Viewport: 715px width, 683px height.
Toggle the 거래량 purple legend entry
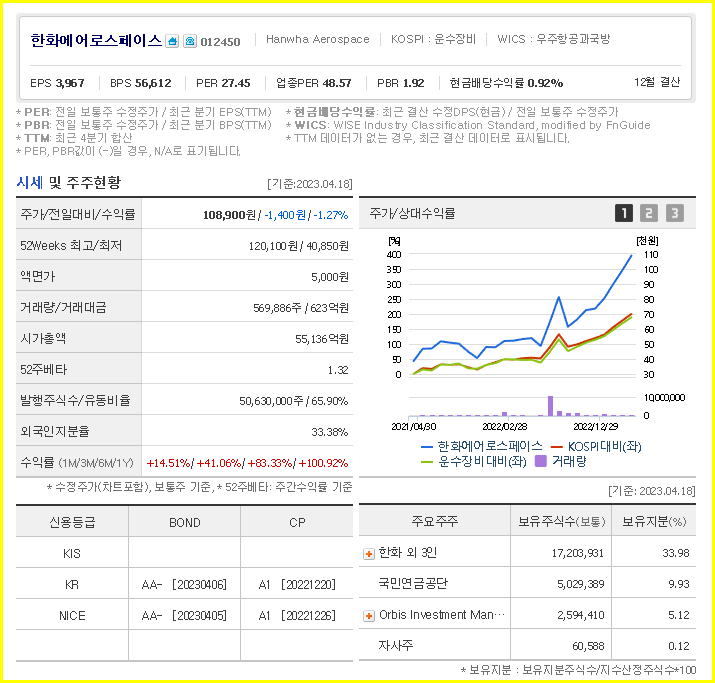click(x=560, y=461)
